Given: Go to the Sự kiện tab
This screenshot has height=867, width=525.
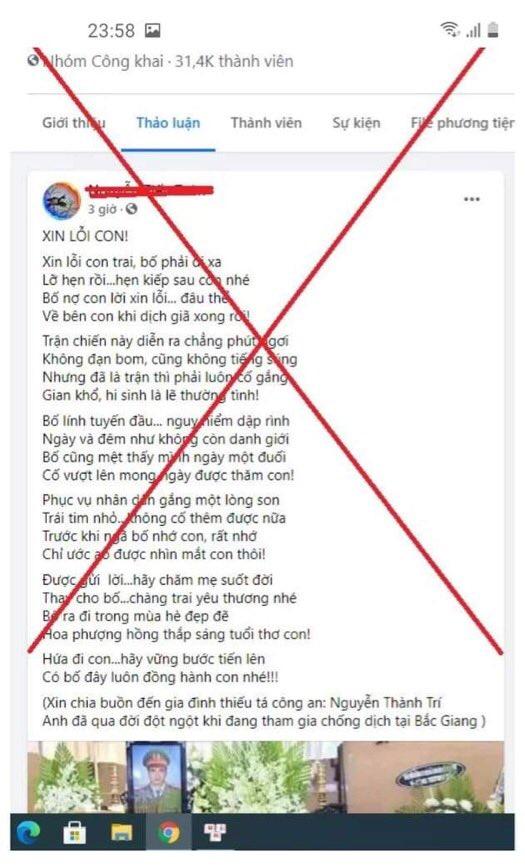Looking at the screenshot, I should coord(356,122).
